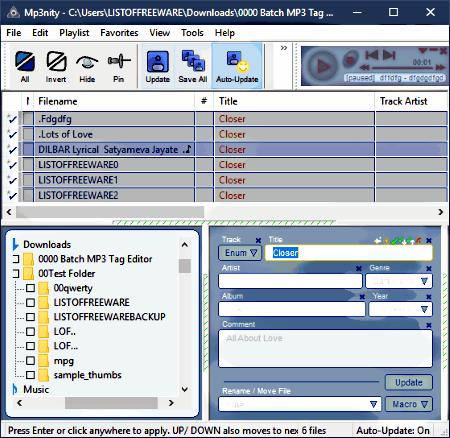The height and width of the screenshot is (438, 450).
Task: Open the Edit menu
Action: tap(40, 33)
